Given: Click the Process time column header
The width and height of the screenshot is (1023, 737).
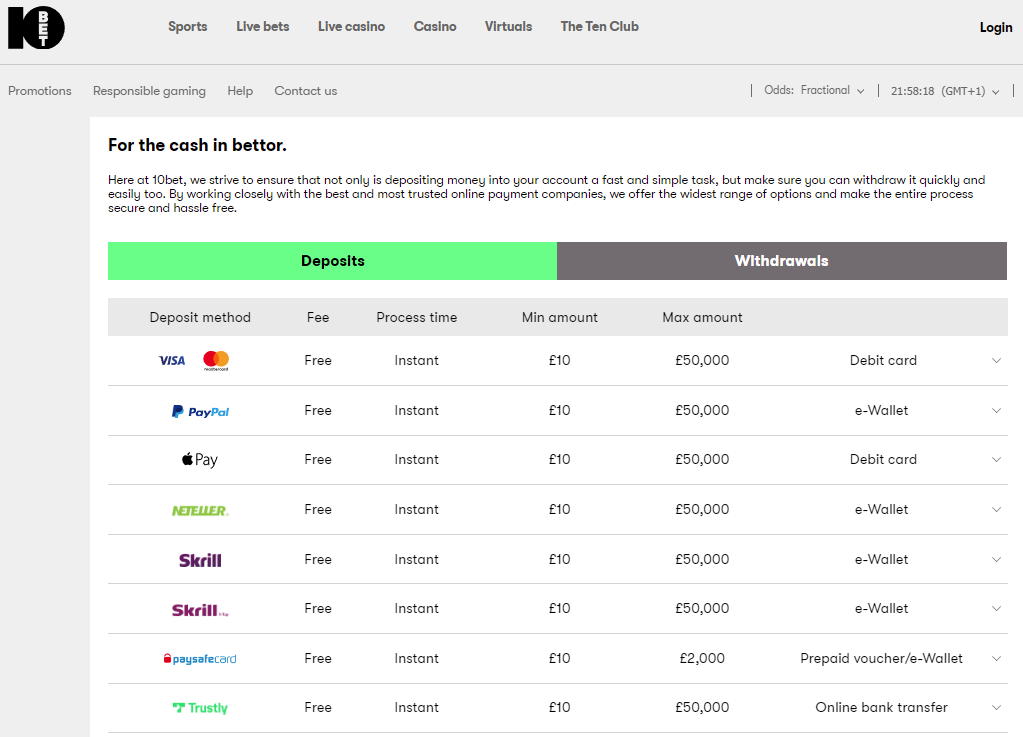Looking at the screenshot, I should click(417, 318).
